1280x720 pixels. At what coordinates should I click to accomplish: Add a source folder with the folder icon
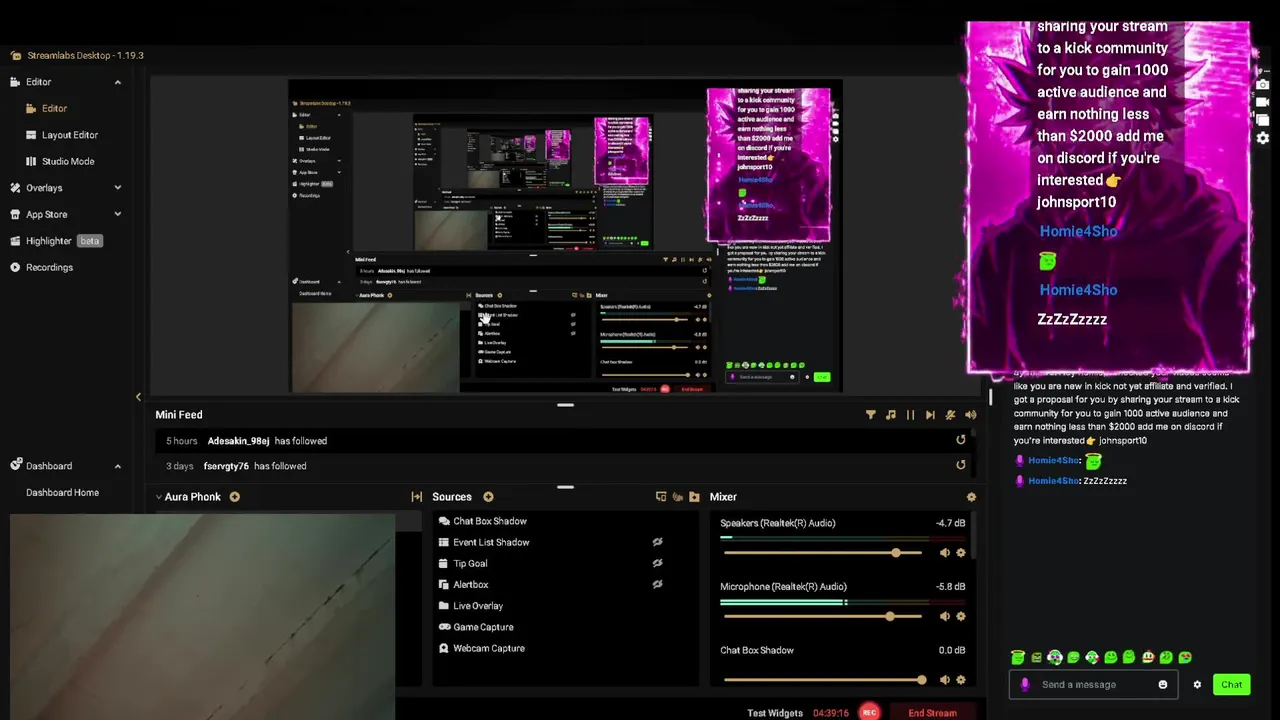694,497
